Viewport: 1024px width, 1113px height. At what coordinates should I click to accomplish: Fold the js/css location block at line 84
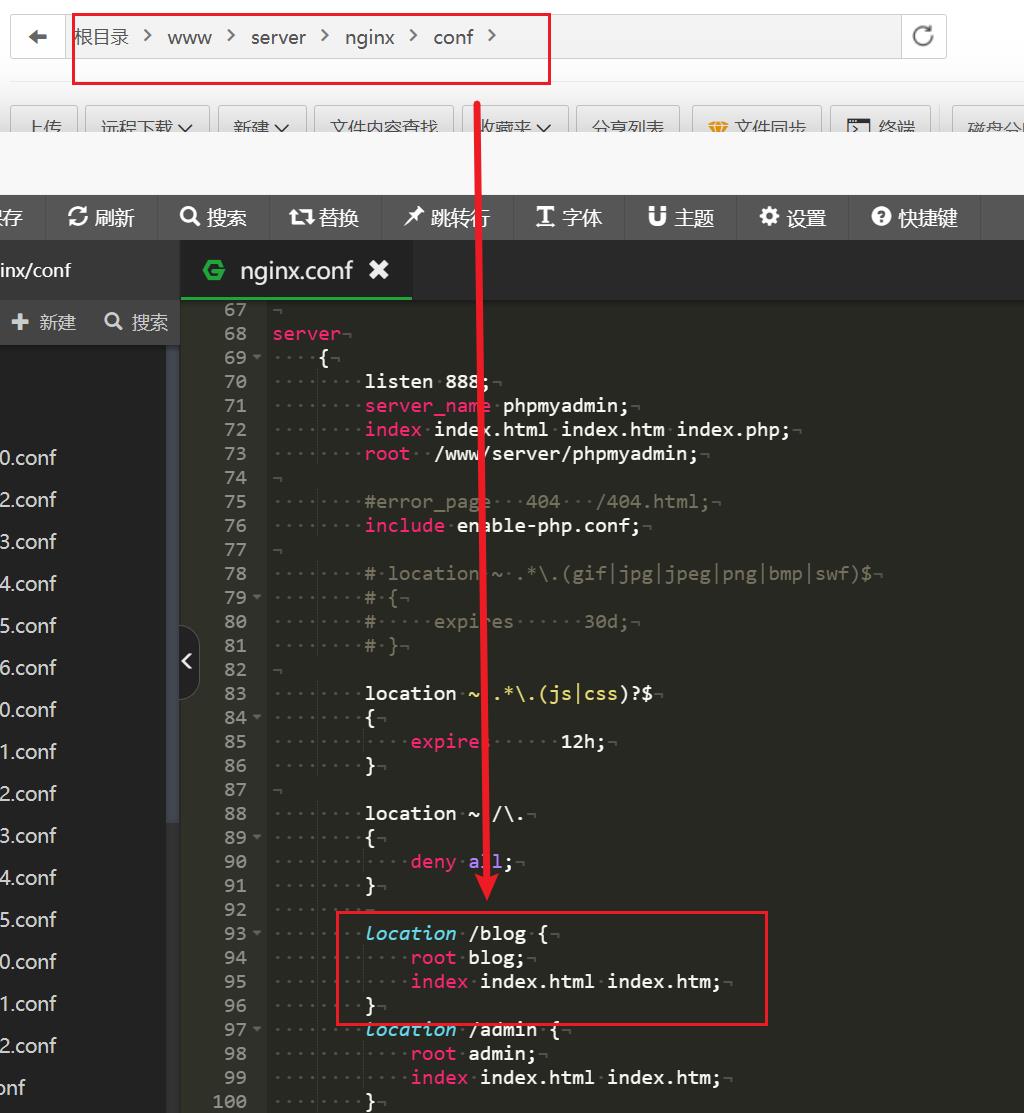coord(257,718)
